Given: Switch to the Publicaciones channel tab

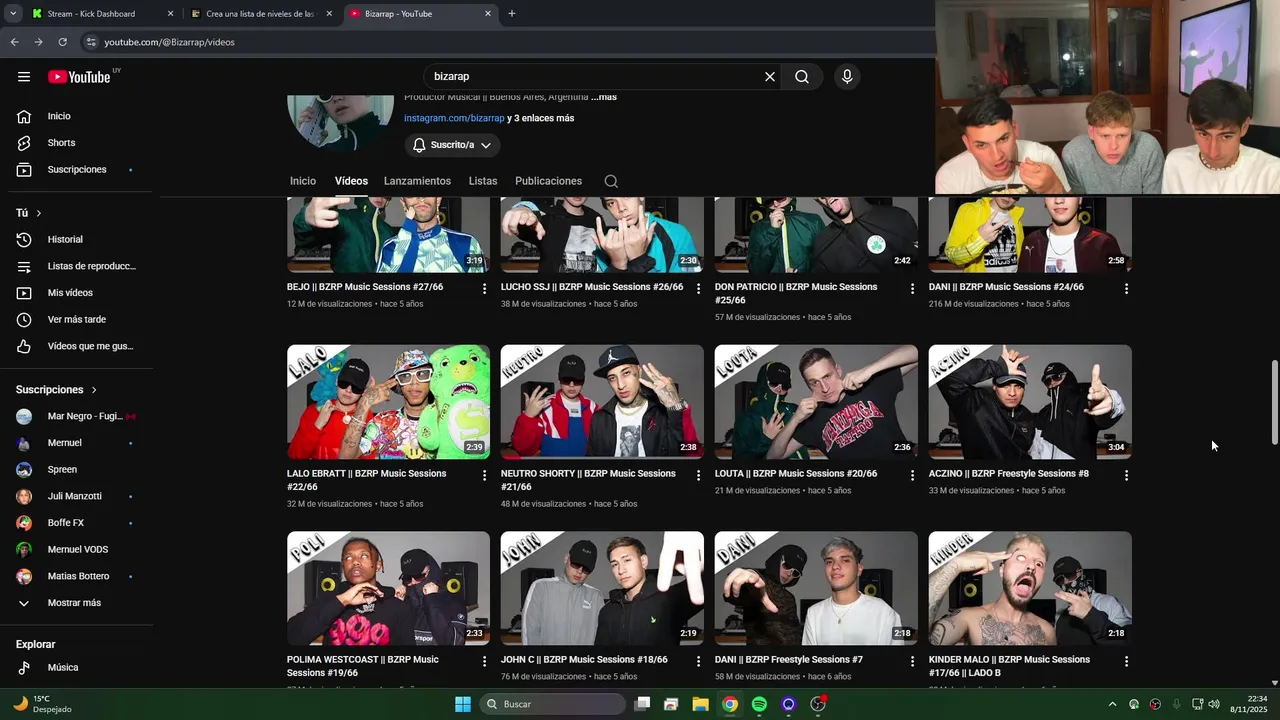Looking at the screenshot, I should (548, 181).
